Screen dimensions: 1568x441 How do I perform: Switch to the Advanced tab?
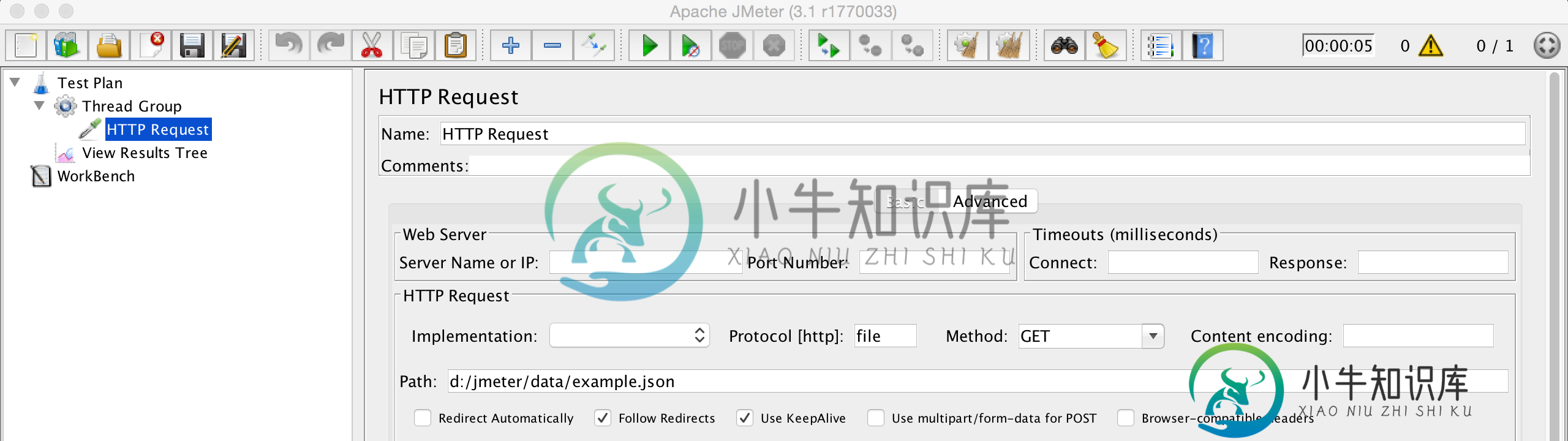pos(990,202)
